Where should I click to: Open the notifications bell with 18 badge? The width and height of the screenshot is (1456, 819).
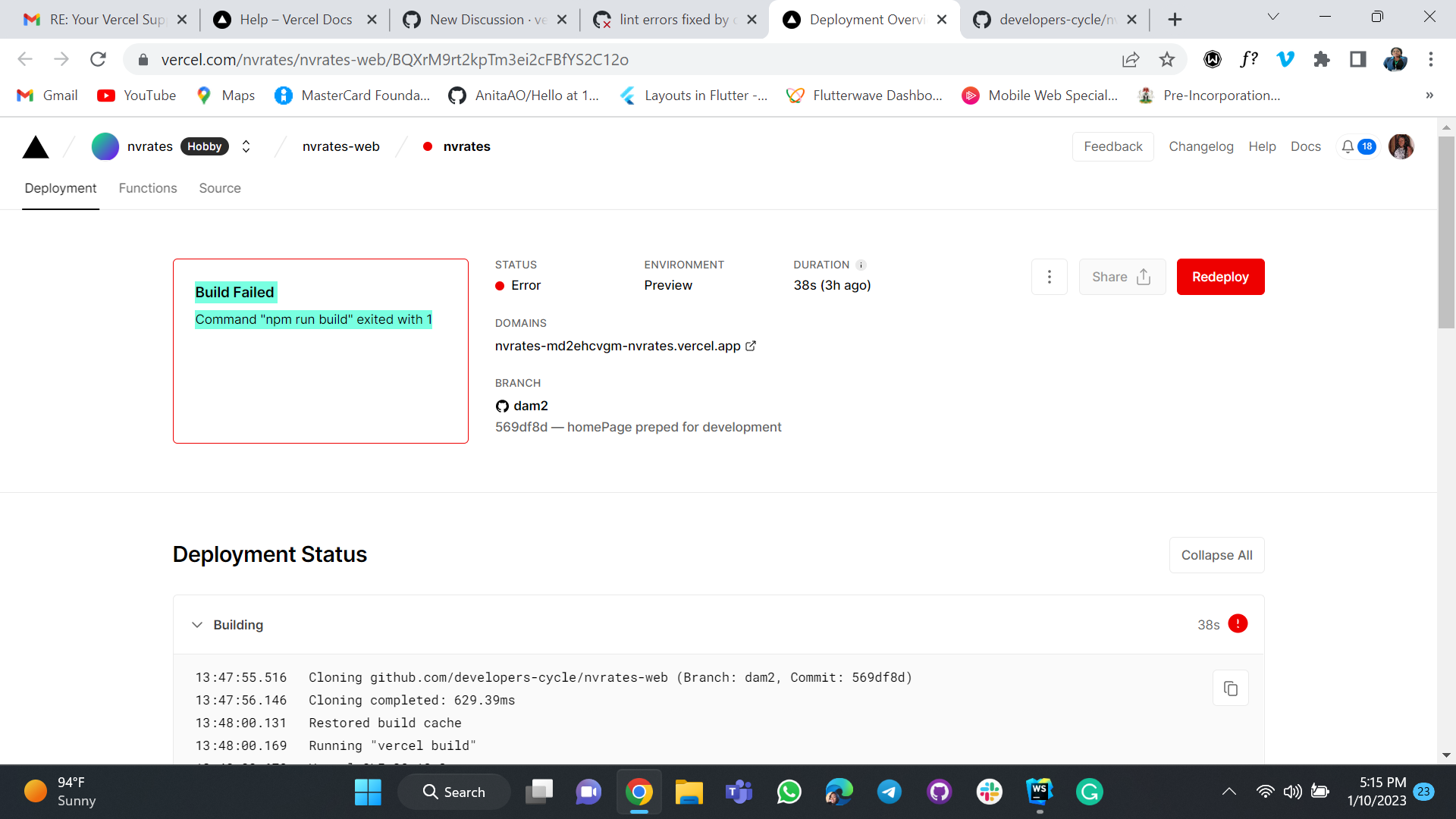pyautogui.click(x=1357, y=146)
